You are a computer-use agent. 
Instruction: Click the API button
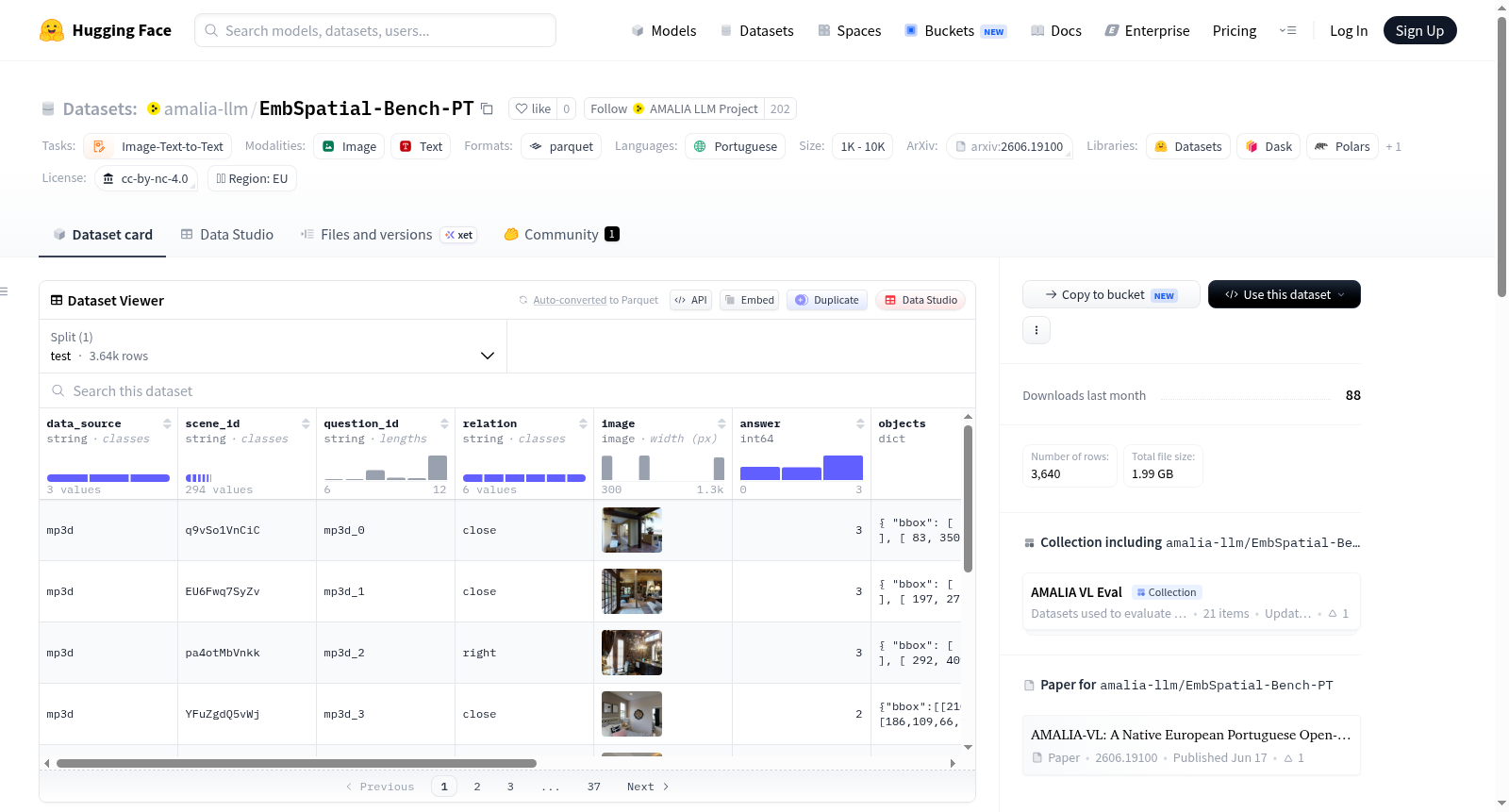tap(690, 300)
